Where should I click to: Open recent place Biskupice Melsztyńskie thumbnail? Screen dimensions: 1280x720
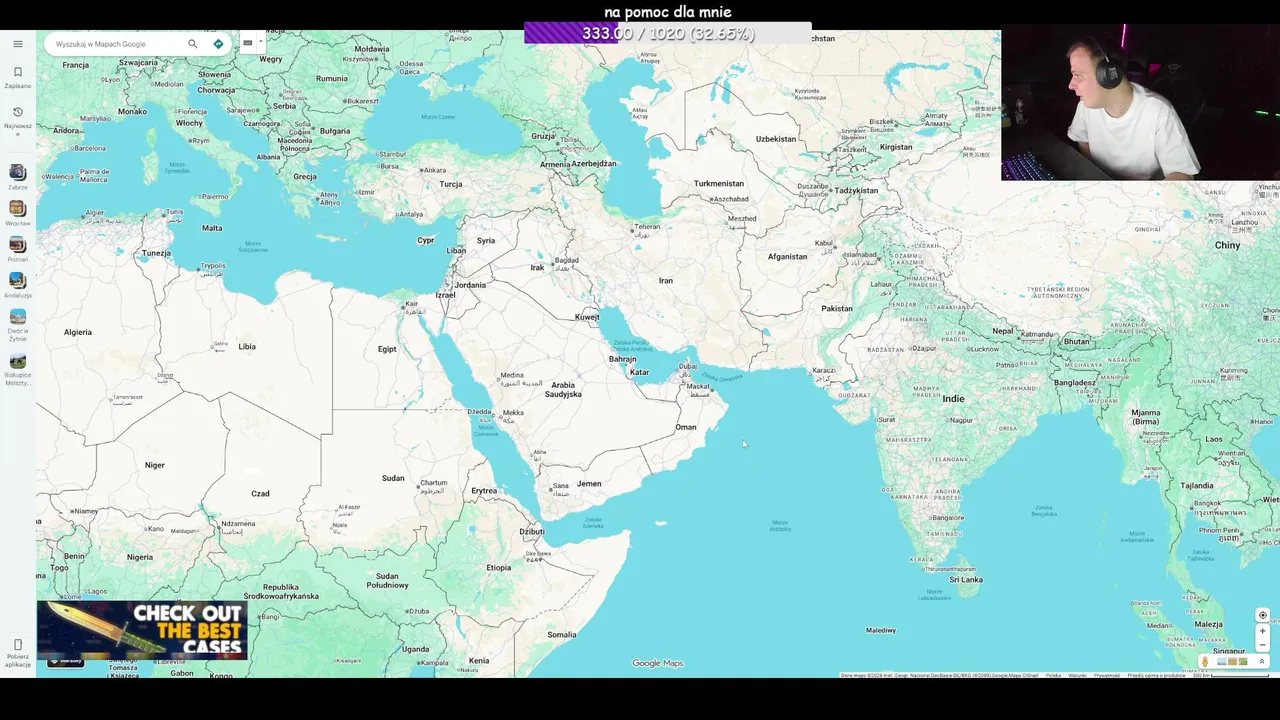pos(17,360)
